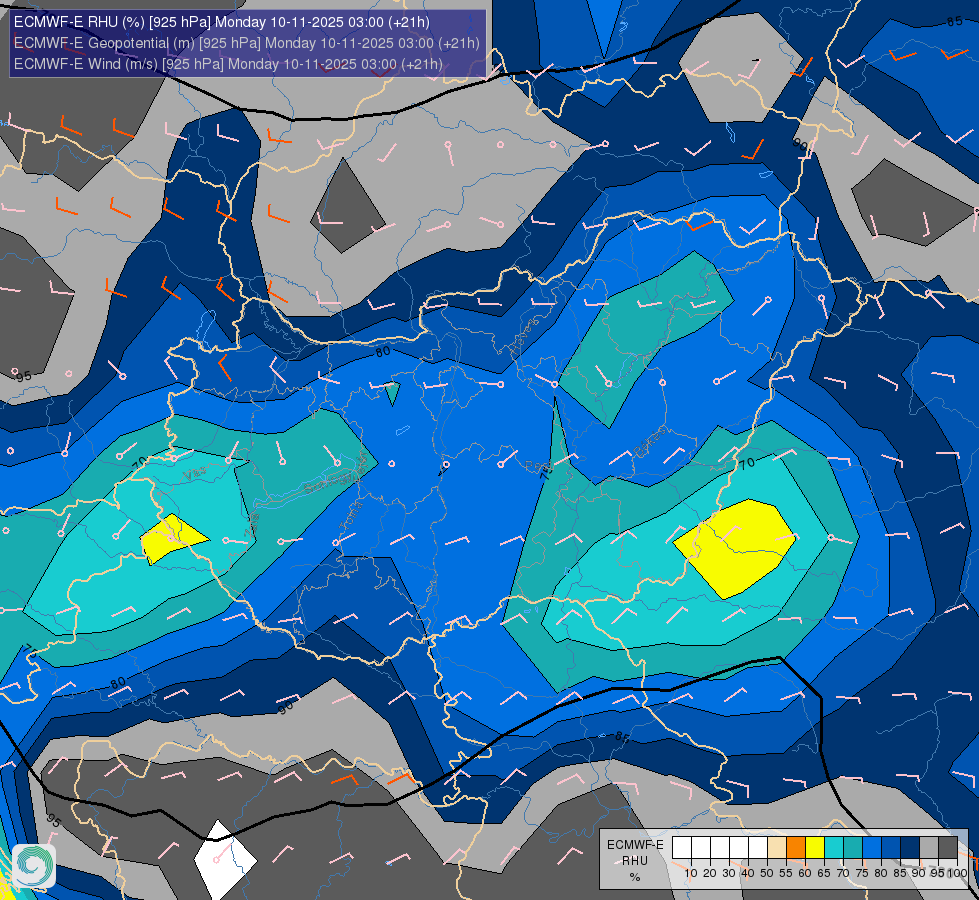Click the orange legend swatch below 60

(x=796, y=848)
